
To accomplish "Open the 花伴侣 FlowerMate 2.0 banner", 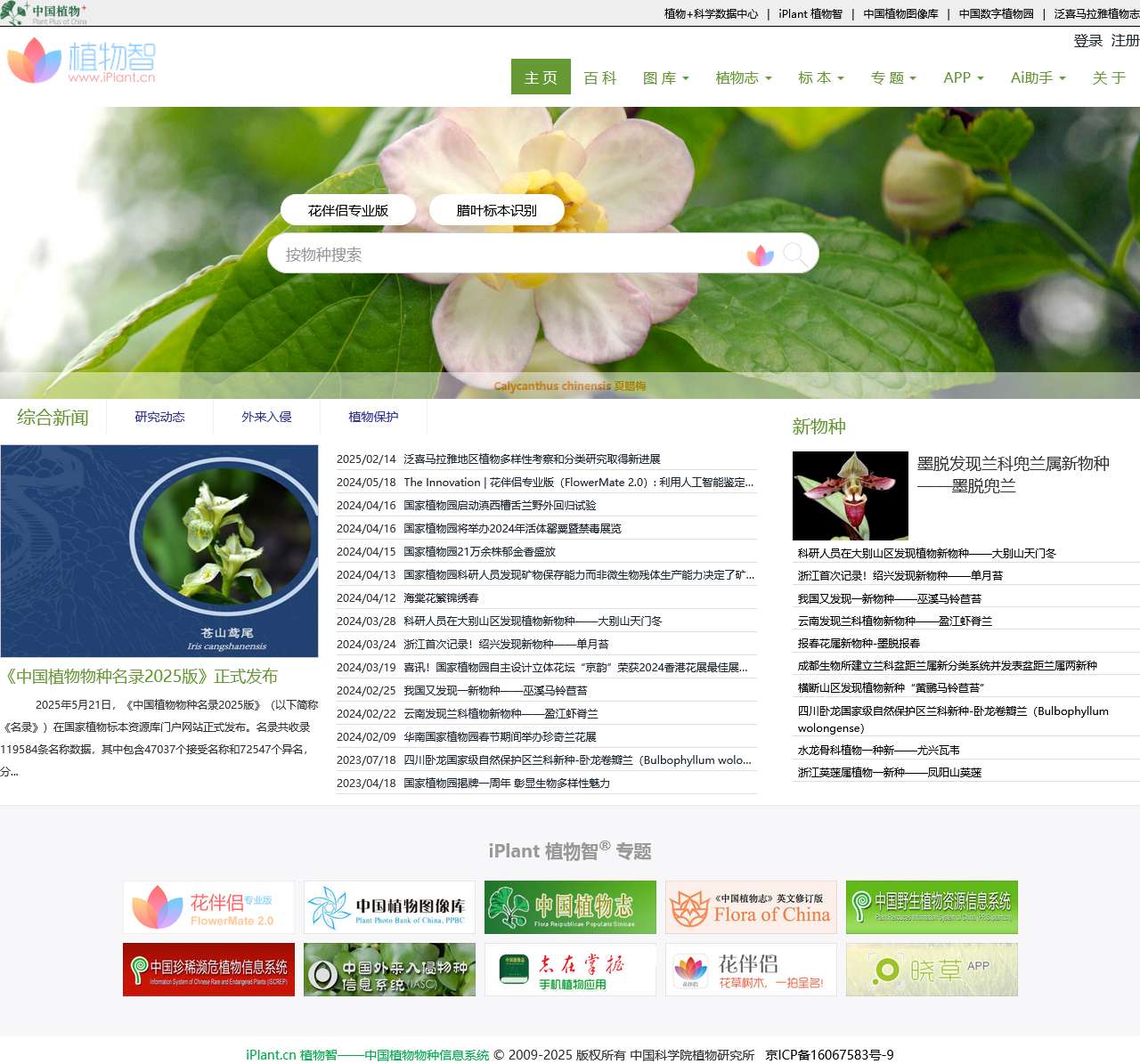I will coord(209,907).
